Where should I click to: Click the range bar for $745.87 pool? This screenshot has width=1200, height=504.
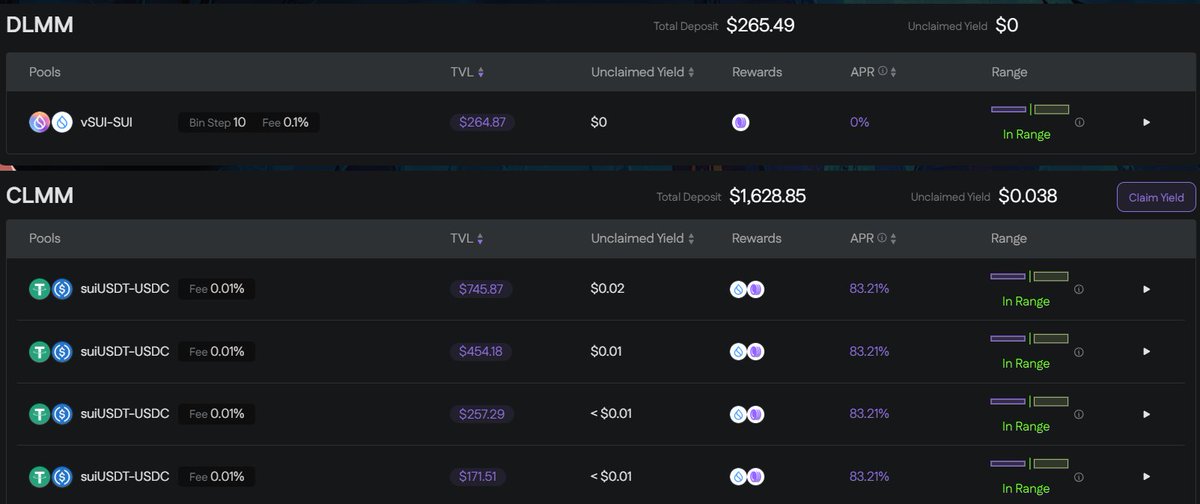coord(1029,276)
